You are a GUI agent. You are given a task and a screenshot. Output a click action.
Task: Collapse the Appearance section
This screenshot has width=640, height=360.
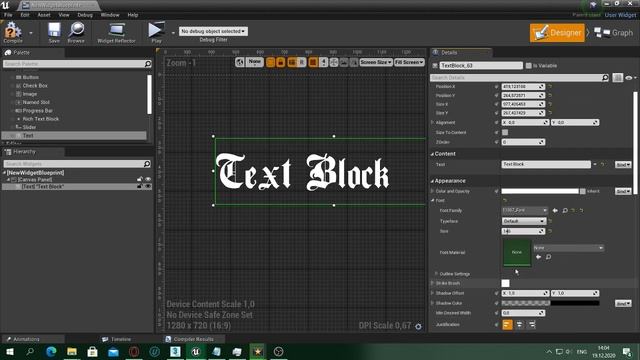tap(432, 181)
